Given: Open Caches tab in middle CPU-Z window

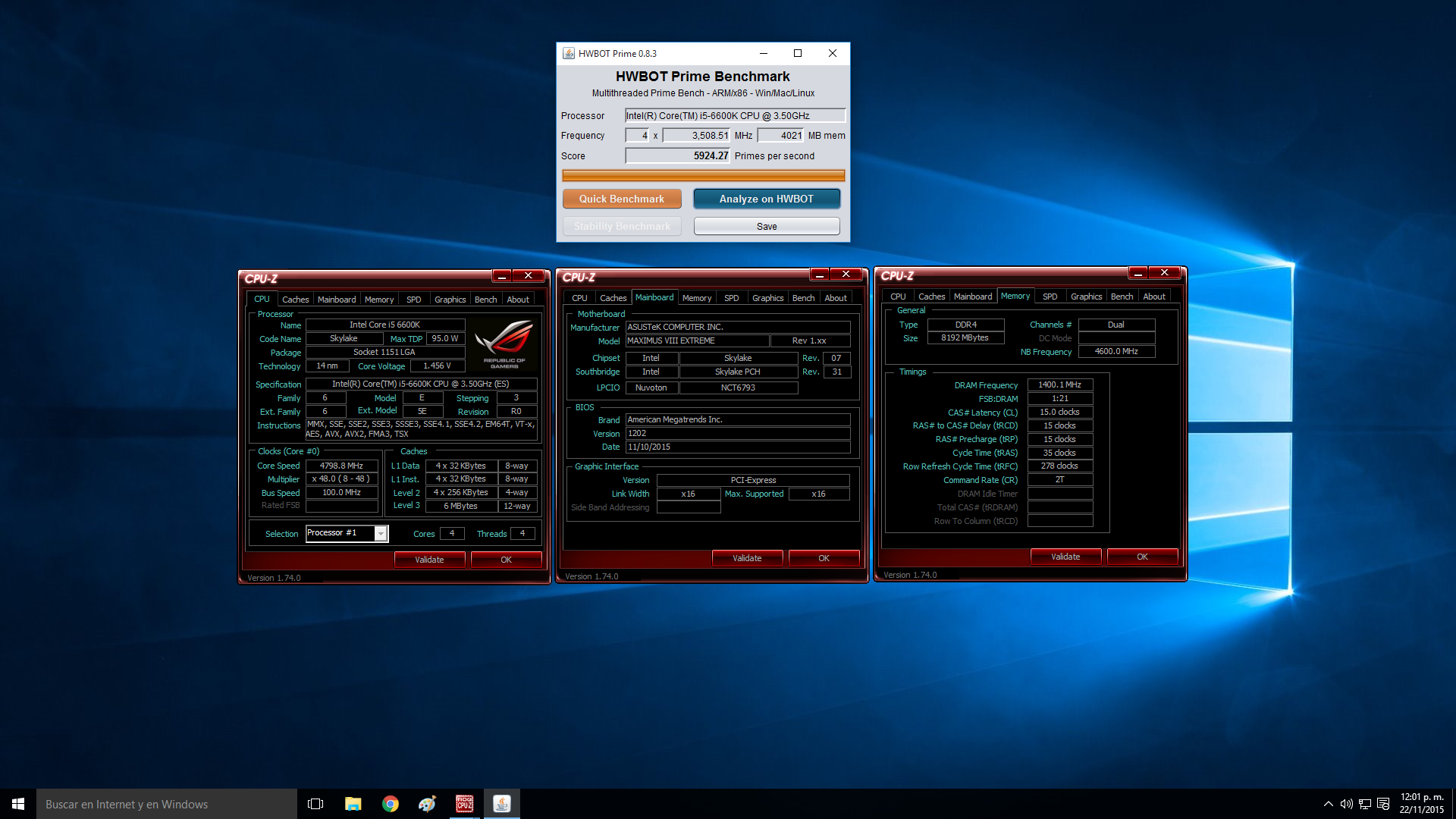Looking at the screenshot, I should click(613, 298).
